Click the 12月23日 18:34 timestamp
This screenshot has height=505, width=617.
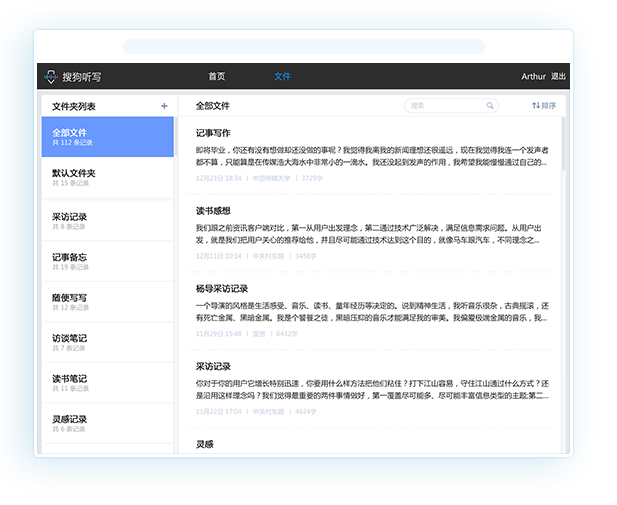pos(218,178)
